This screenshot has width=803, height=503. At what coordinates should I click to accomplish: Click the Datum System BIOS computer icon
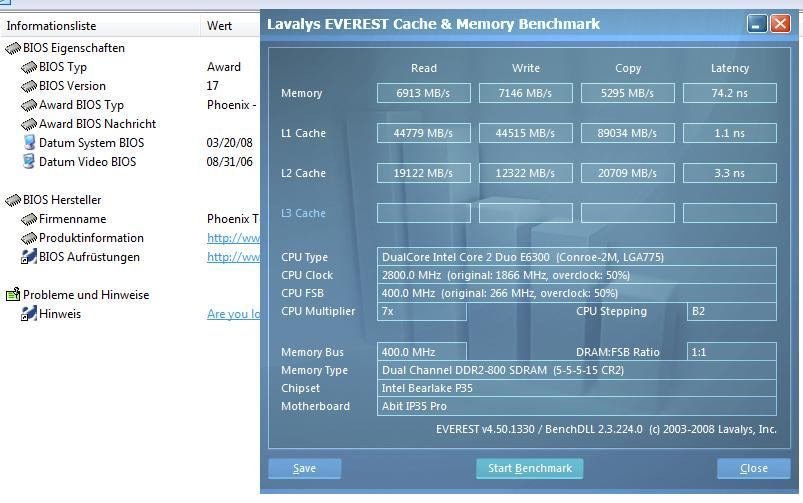29,142
